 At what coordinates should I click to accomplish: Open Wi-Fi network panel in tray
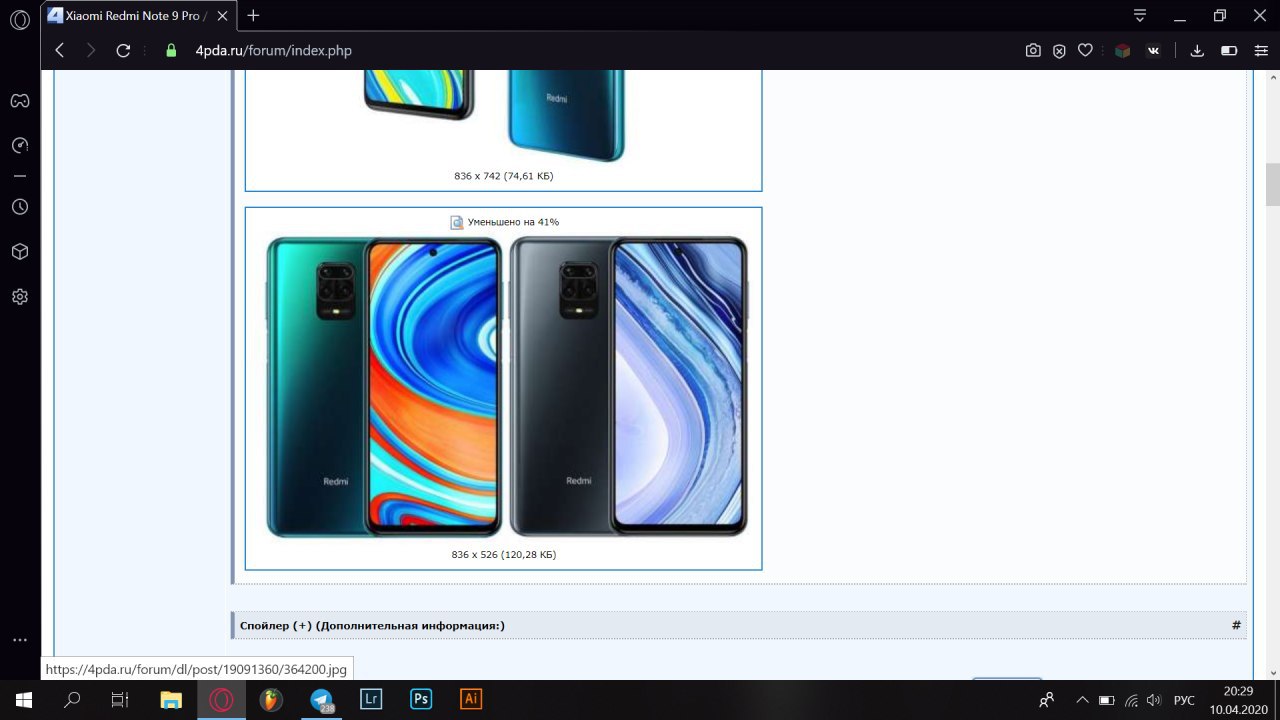1131,700
